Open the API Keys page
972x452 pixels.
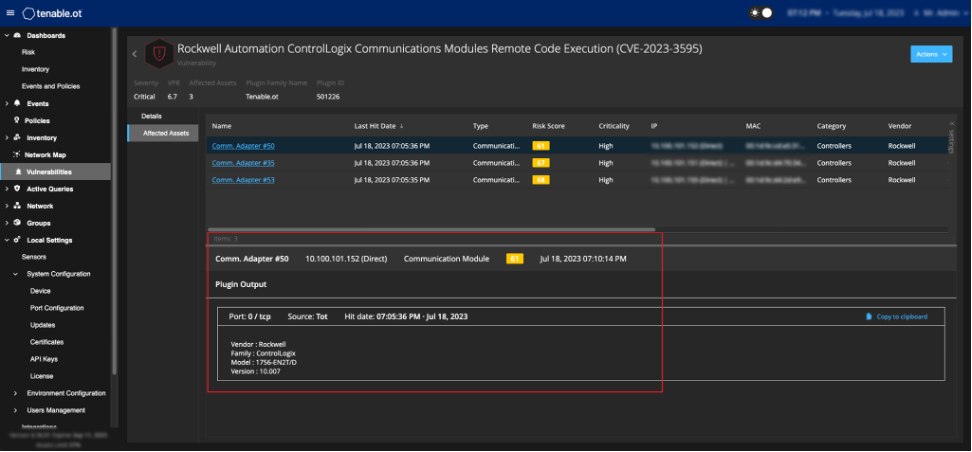click(x=43, y=359)
